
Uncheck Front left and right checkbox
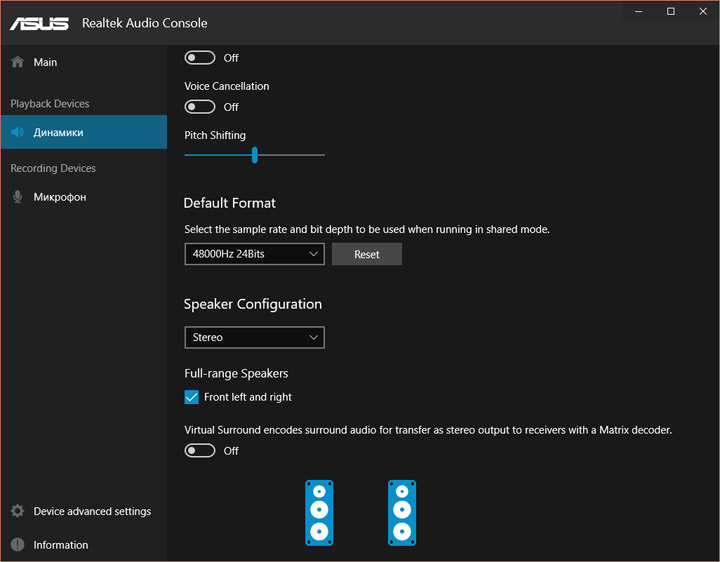(192, 397)
